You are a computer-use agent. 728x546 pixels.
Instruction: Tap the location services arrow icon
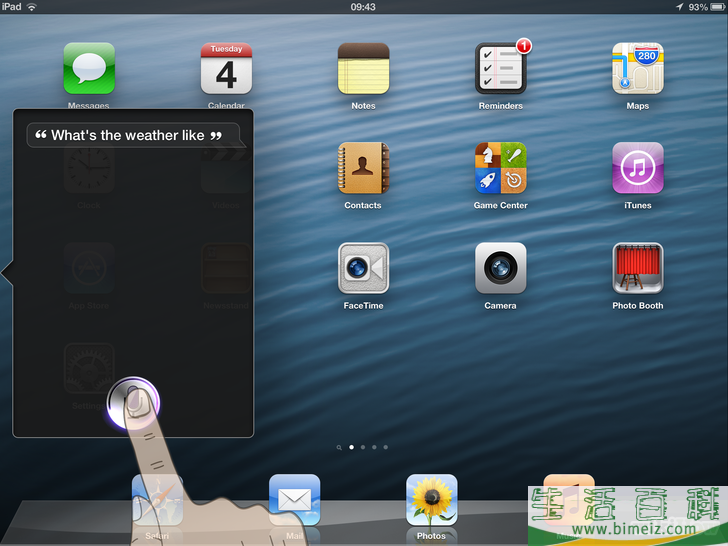pos(680,6)
